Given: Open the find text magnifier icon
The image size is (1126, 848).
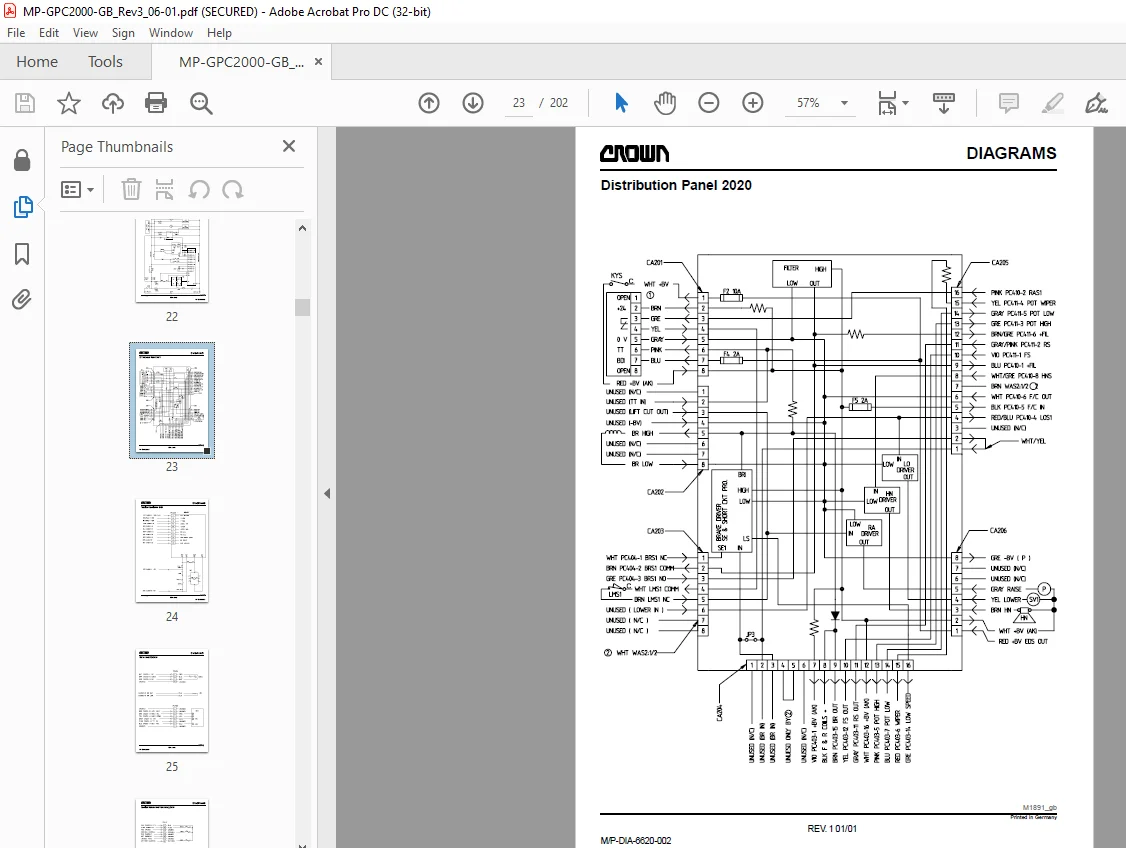Looking at the screenshot, I should pyautogui.click(x=201, y=103).
